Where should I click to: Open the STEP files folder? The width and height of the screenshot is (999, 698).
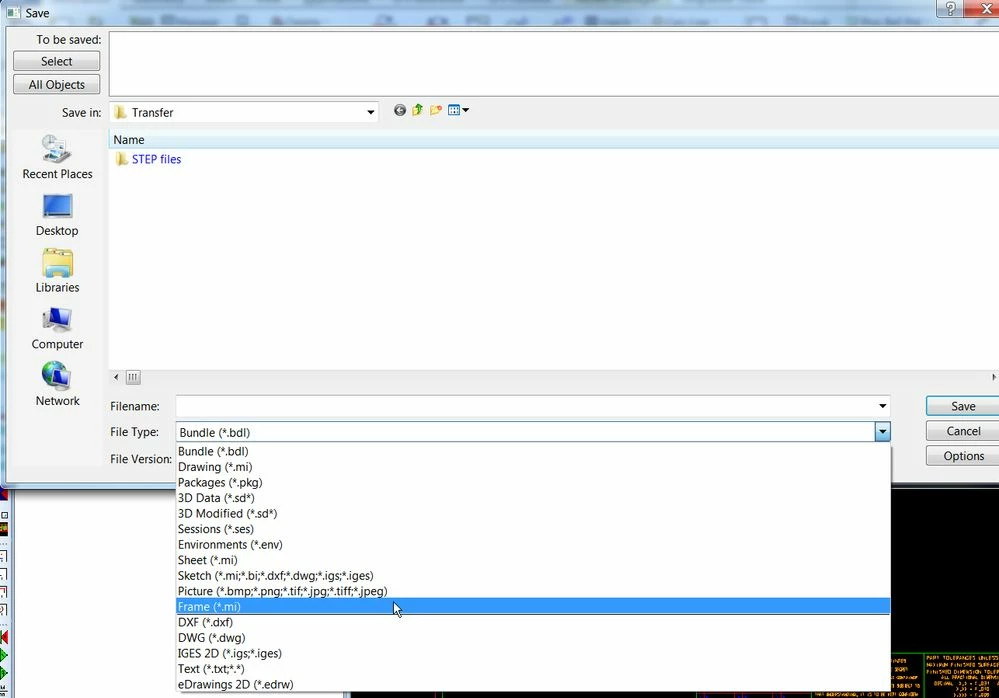pyautogui.click(x=148, y=159)
